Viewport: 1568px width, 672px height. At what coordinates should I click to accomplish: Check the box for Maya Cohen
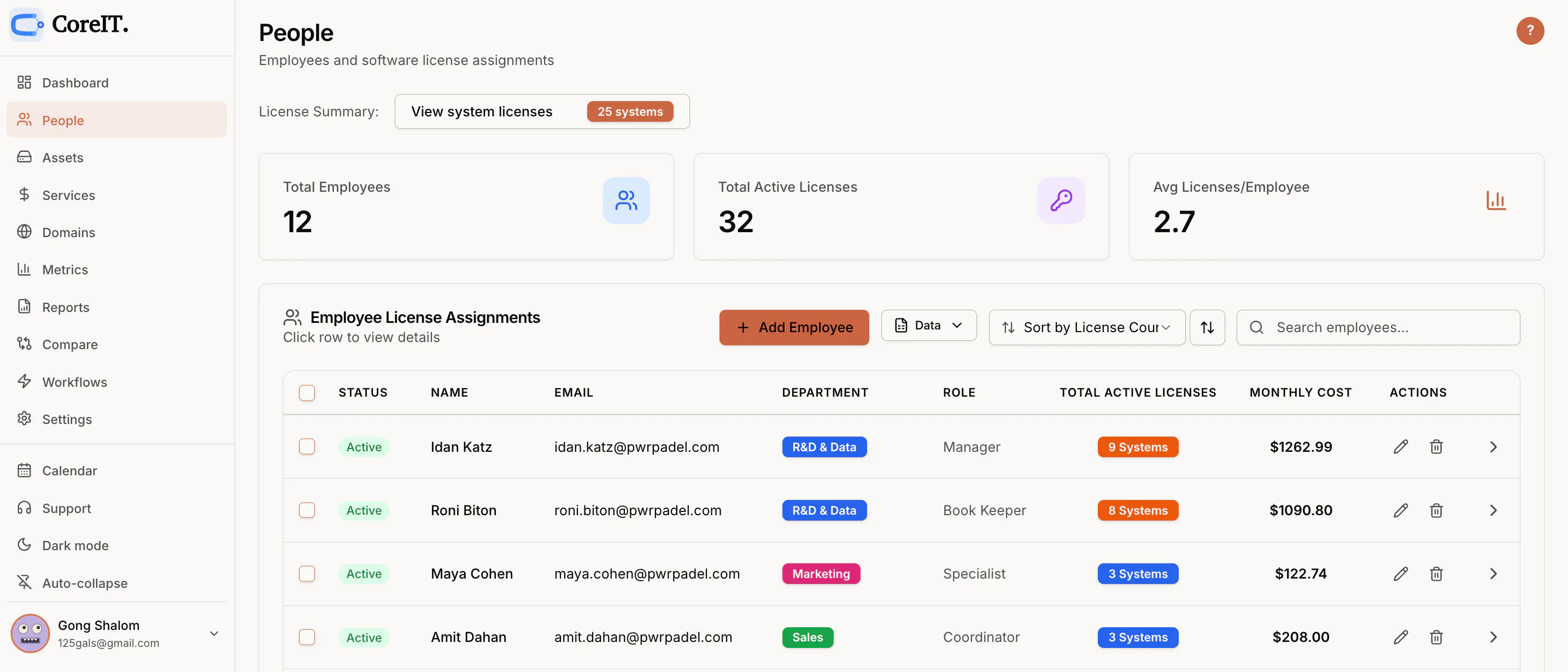tap(307, 574)
